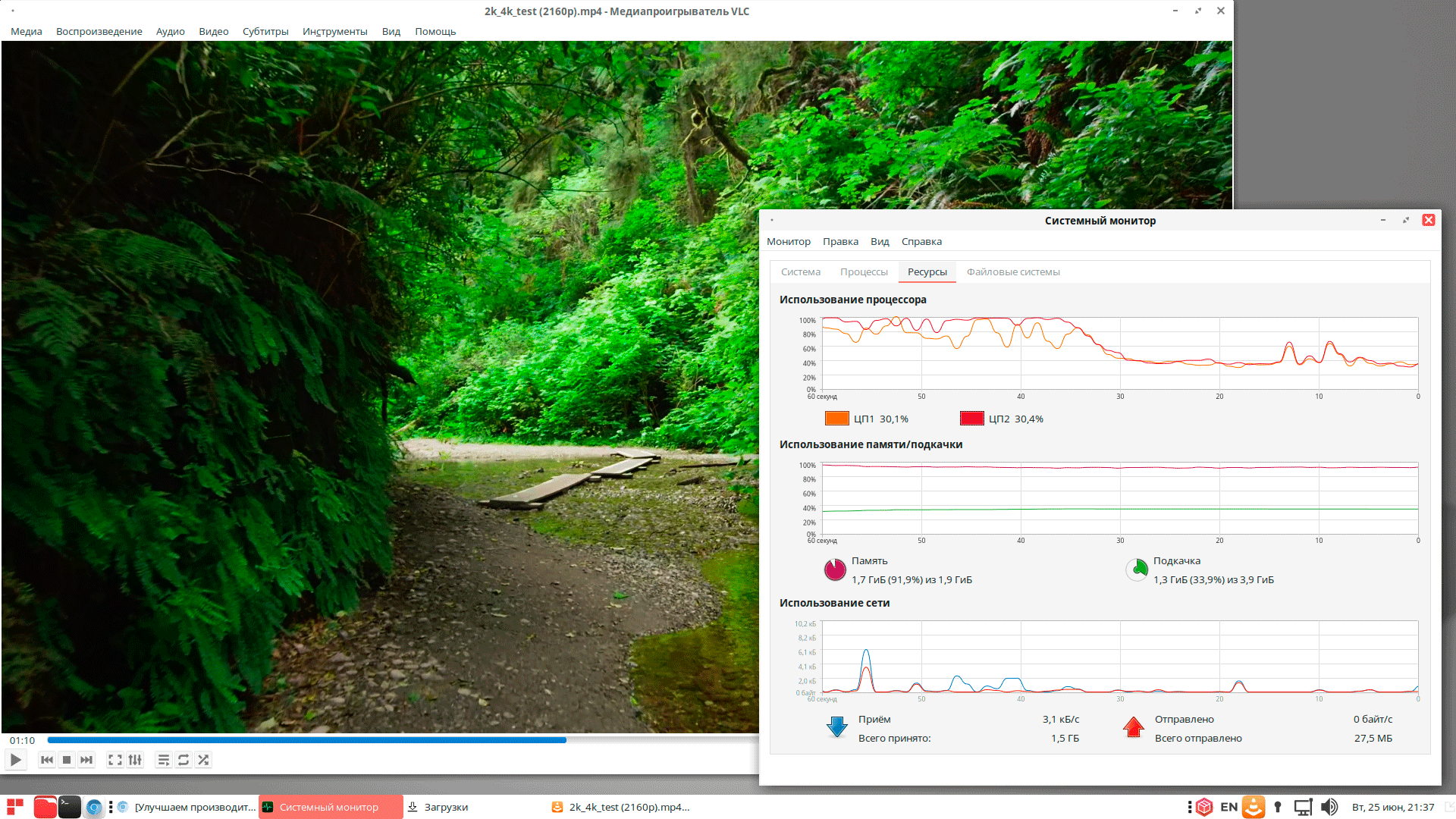
Task: Show the VLC playlist
Action: 163,760
